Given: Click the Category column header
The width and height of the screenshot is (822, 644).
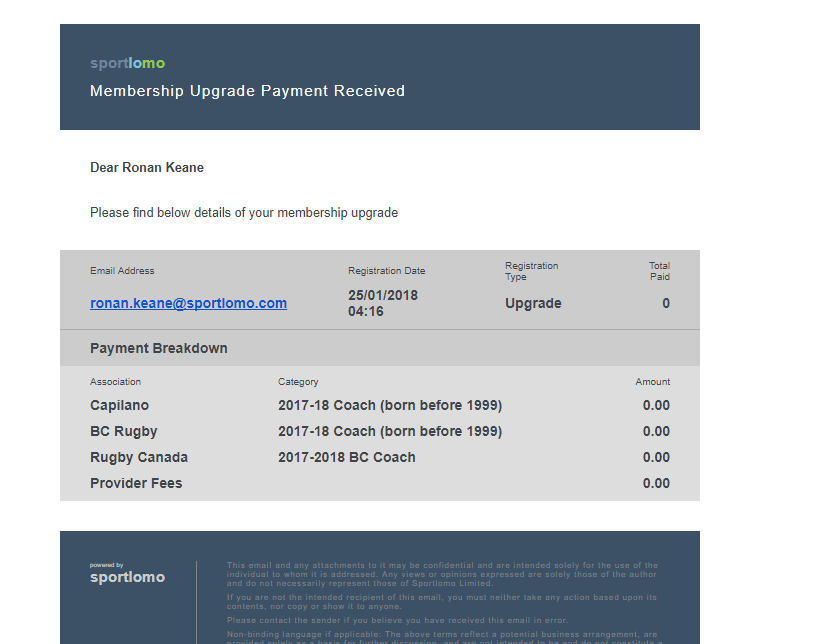Looking at the screenshot, I should (x=298, y=382).
